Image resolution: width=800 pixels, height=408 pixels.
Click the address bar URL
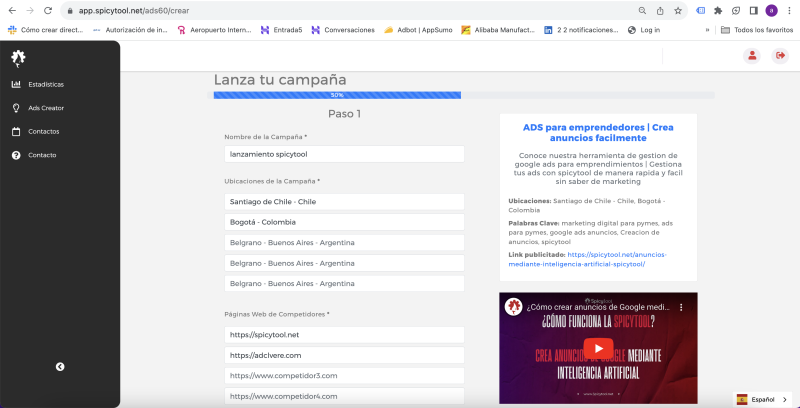point(134,11)
